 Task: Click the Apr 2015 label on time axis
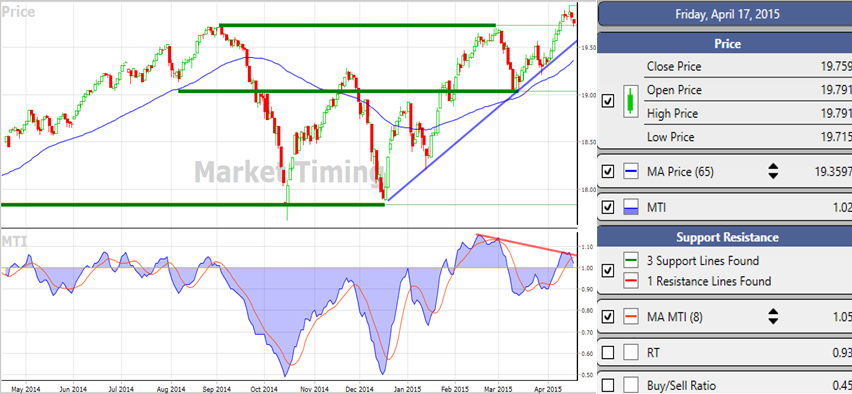pos(548,389)
